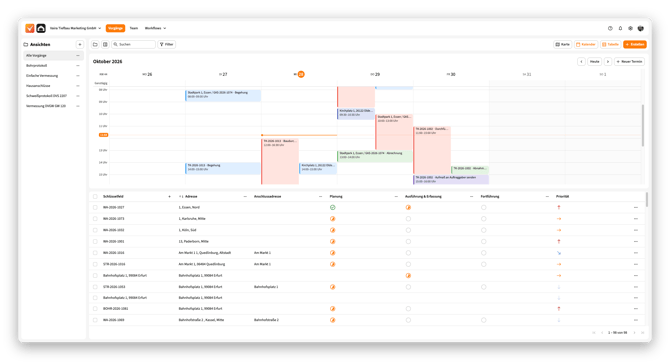Click the priority arrow for WA-2026-1073
Image resolution: width=670 pixels, height=363 pixels.
pos(558,219)
